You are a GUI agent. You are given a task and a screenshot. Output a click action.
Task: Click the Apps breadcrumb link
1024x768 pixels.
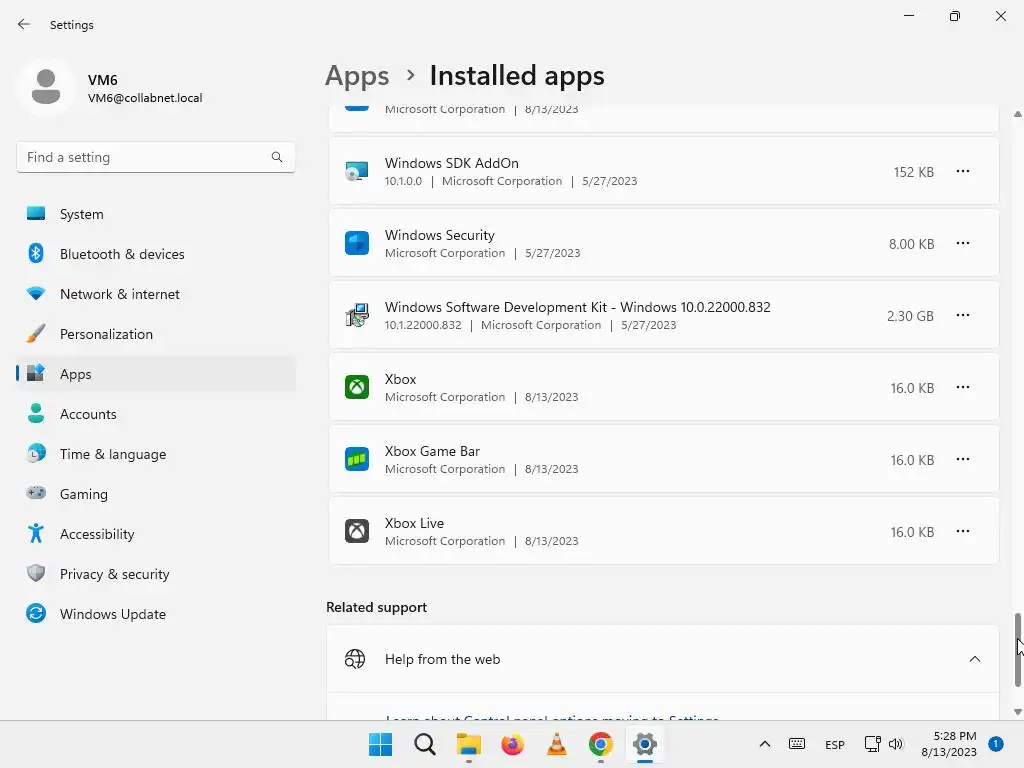pyautogui.click(x=357, y=76)
